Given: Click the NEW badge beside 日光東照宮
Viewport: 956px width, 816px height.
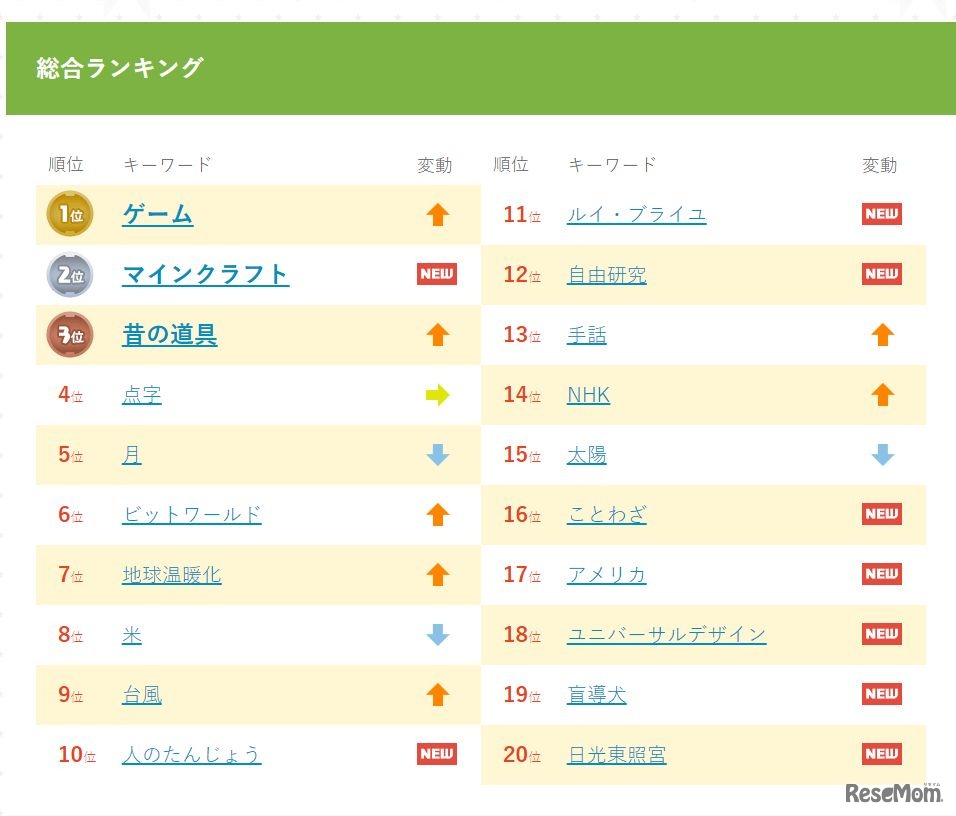Looking at the screenshot, I should (881, 754).
